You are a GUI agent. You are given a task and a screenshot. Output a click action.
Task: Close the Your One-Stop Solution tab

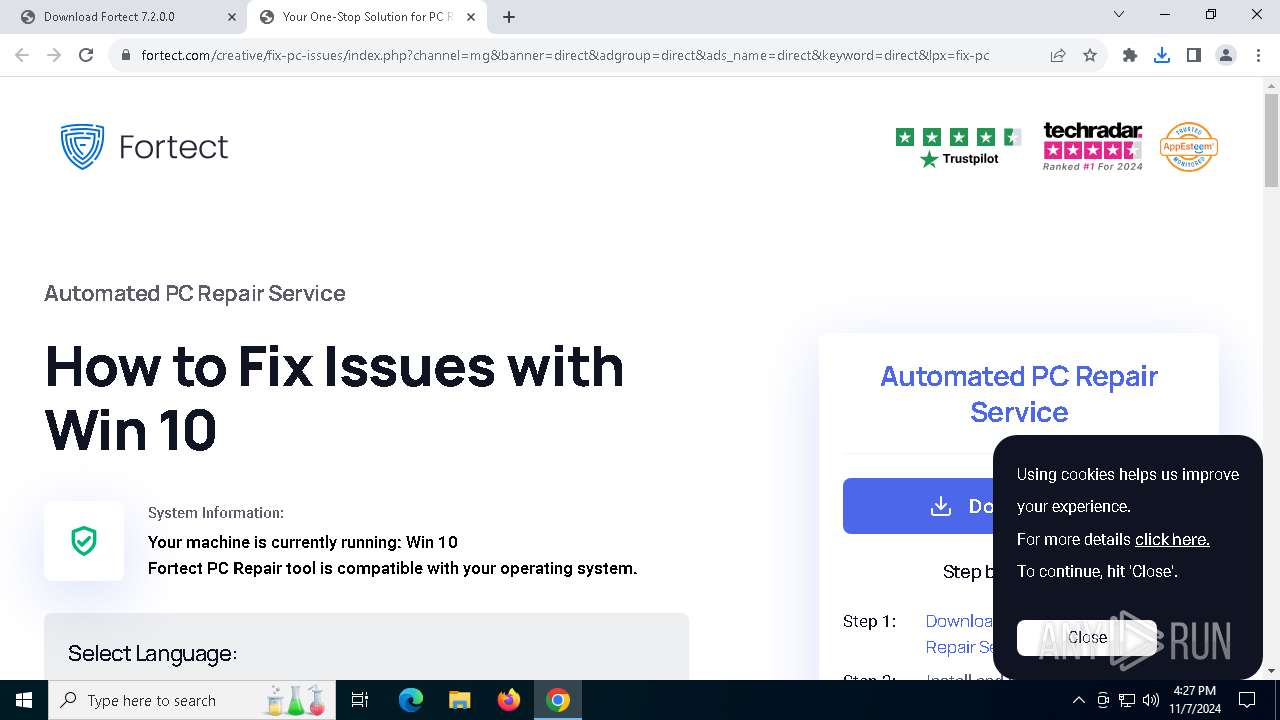471,17
